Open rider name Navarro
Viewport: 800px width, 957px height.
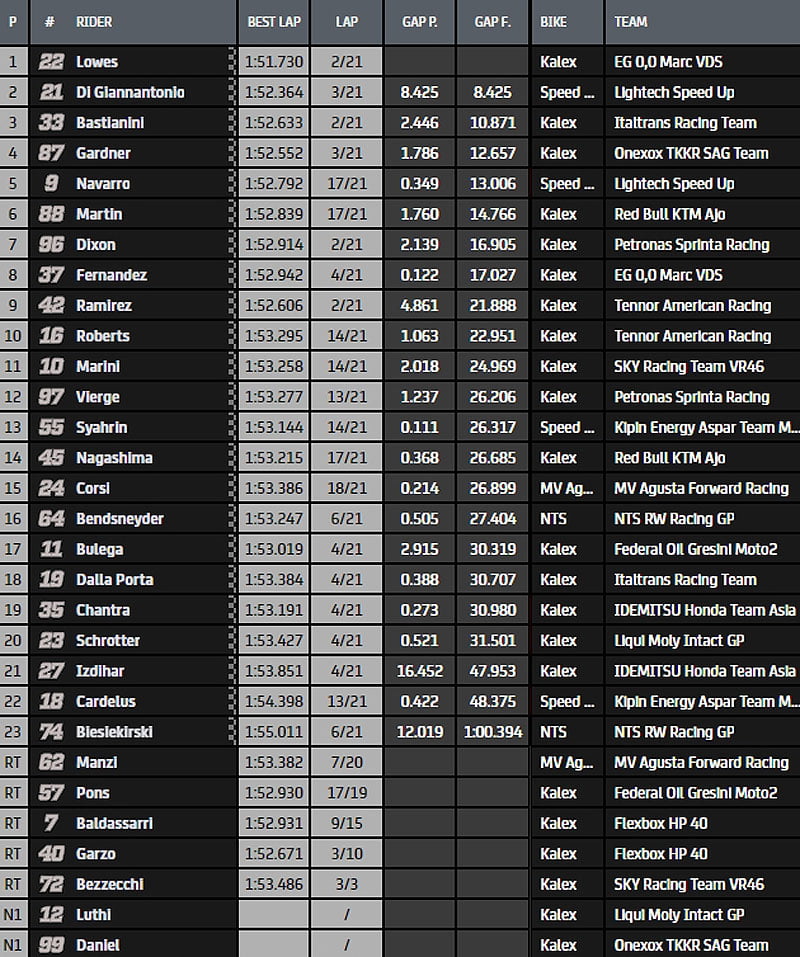click(x=103, y=184)
